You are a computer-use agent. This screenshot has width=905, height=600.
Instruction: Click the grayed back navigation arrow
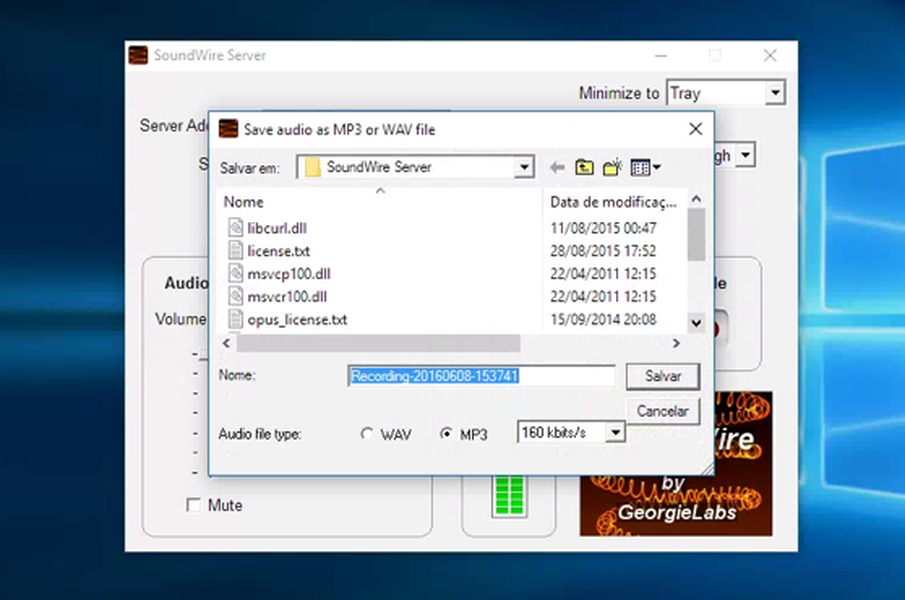pos(557,167)
